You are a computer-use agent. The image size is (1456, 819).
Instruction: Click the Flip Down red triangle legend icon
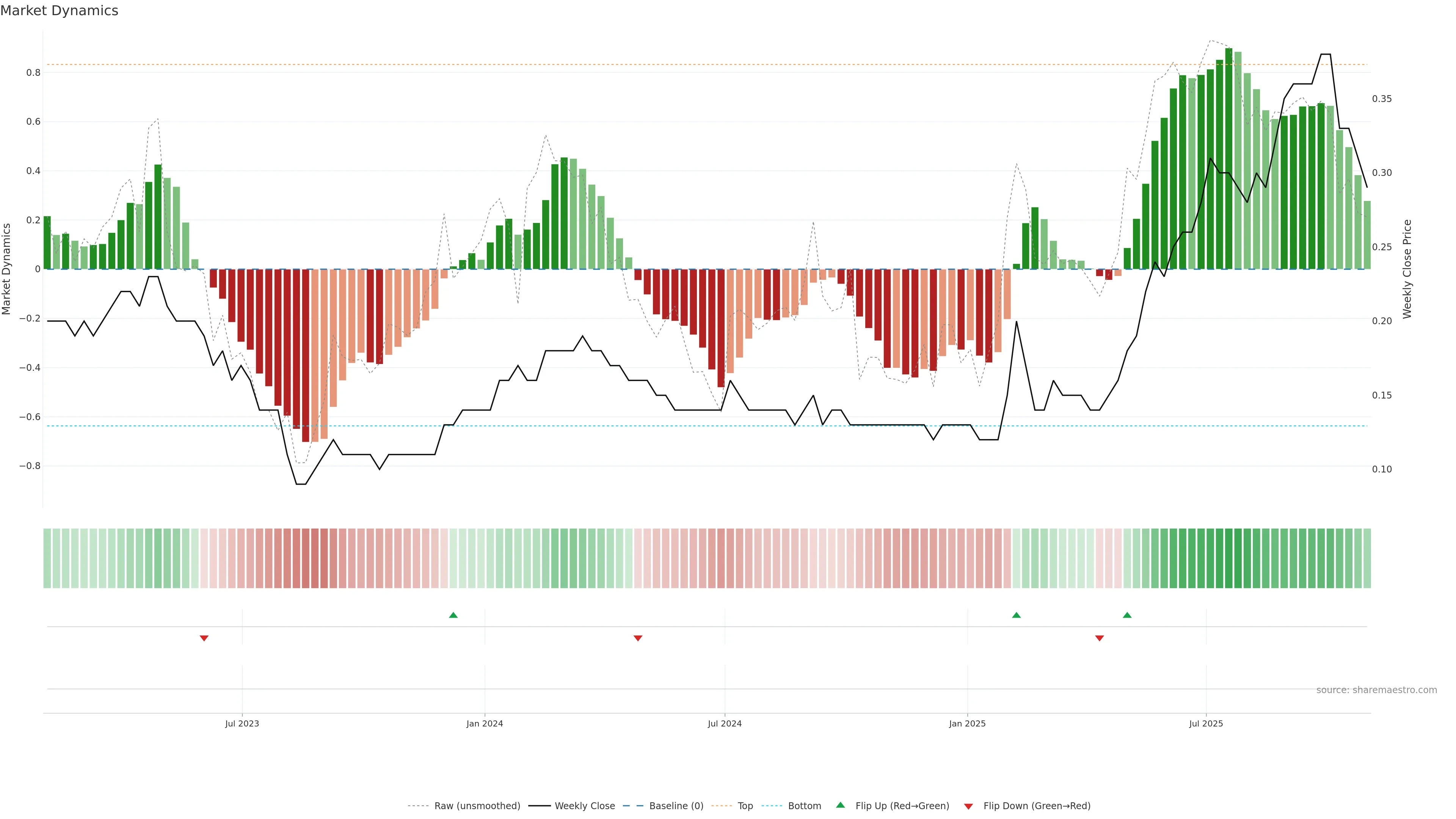968,806
